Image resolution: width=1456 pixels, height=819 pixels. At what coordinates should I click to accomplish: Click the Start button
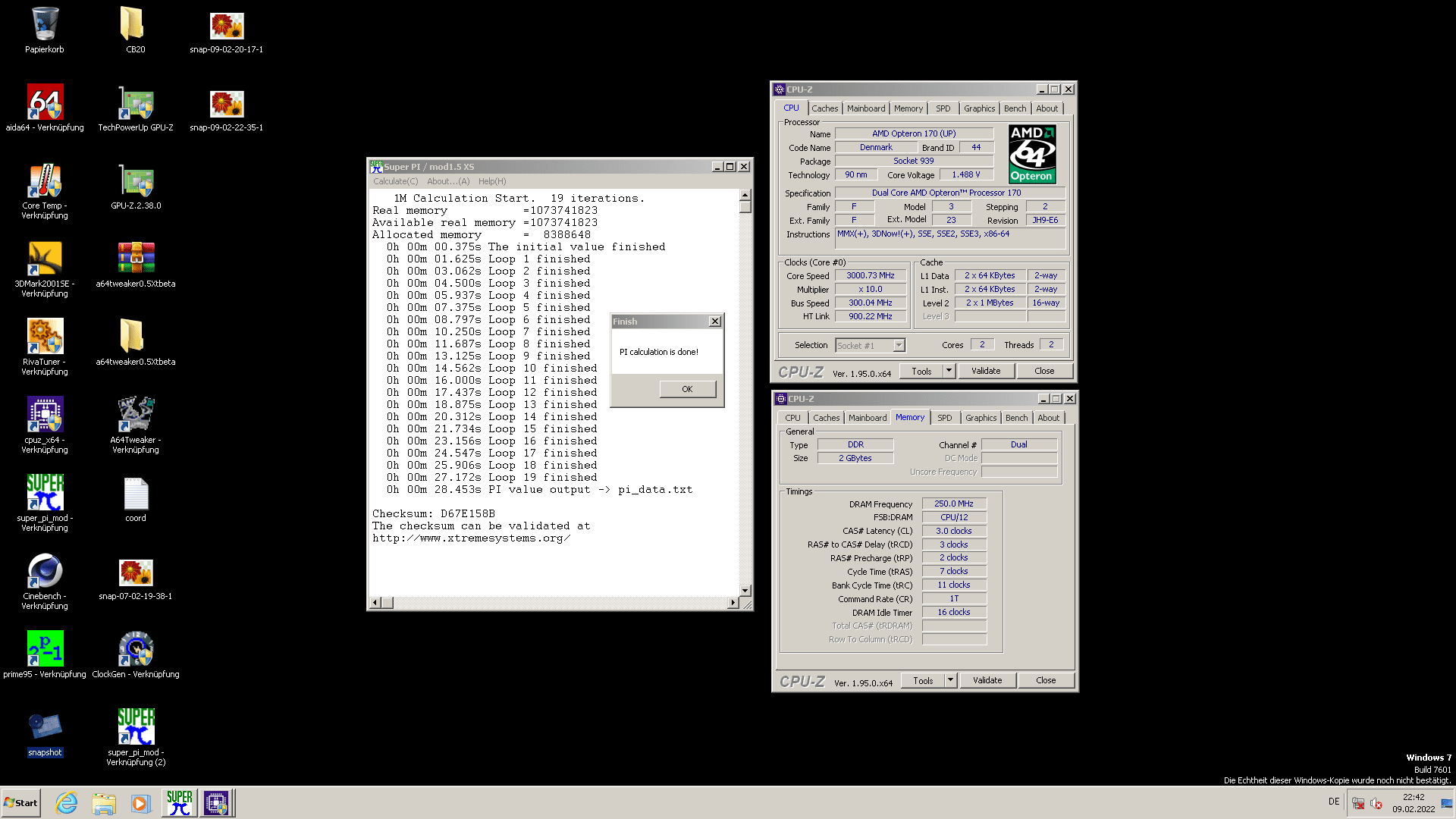[20, 802]
